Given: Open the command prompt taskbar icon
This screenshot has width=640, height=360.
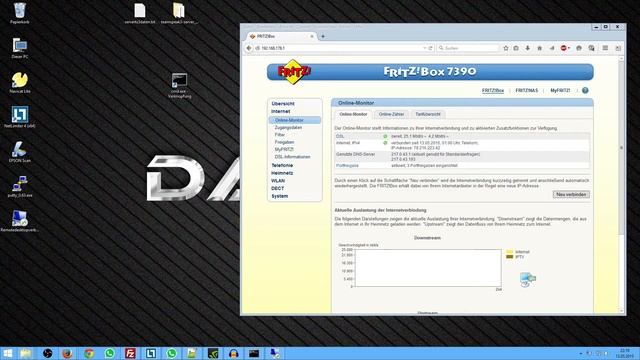Looking at the screenshot, I should pos(254,353).
